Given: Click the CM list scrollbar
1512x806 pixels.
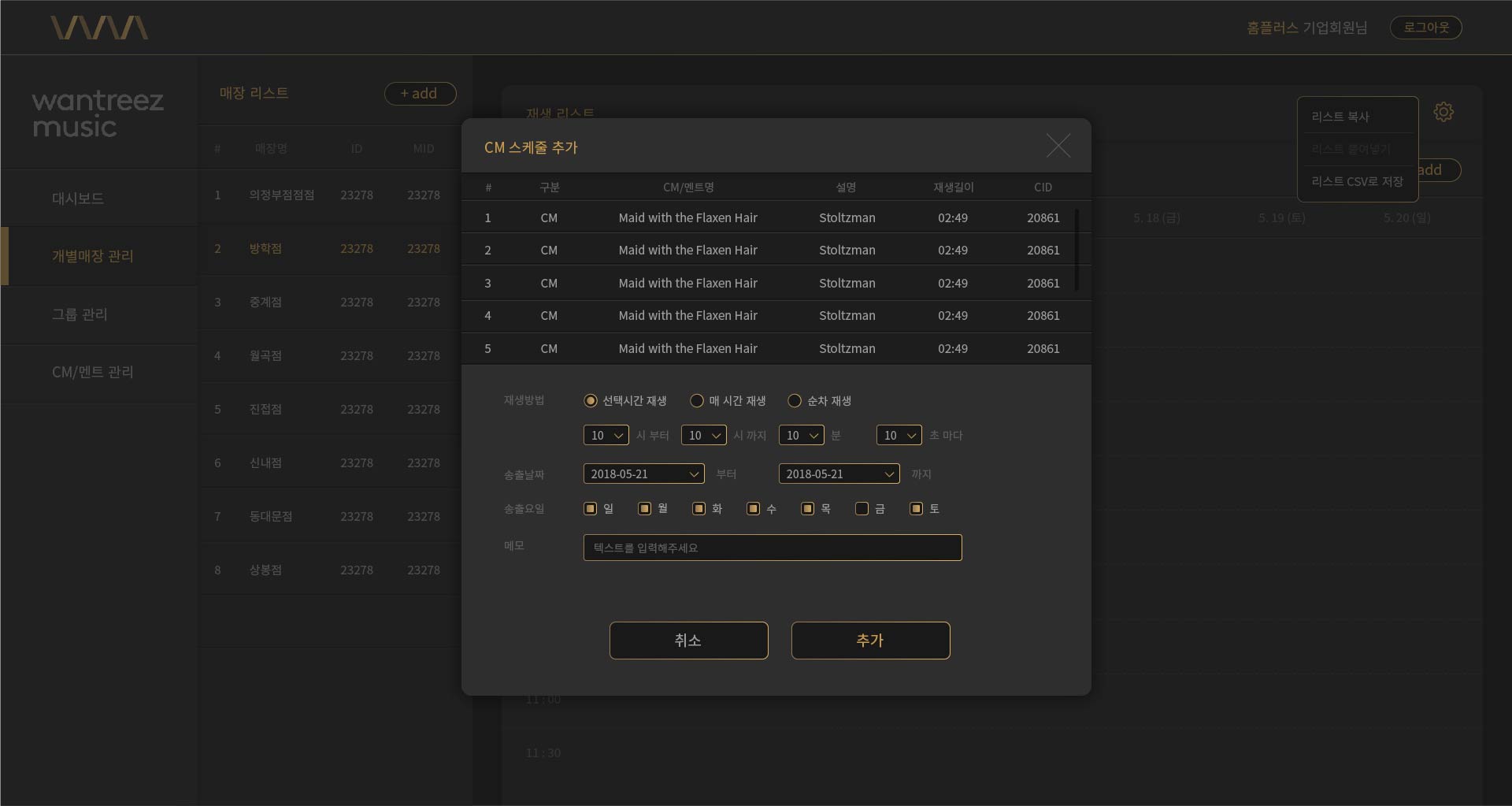Looking at the screenshot, I should 1077,248.
